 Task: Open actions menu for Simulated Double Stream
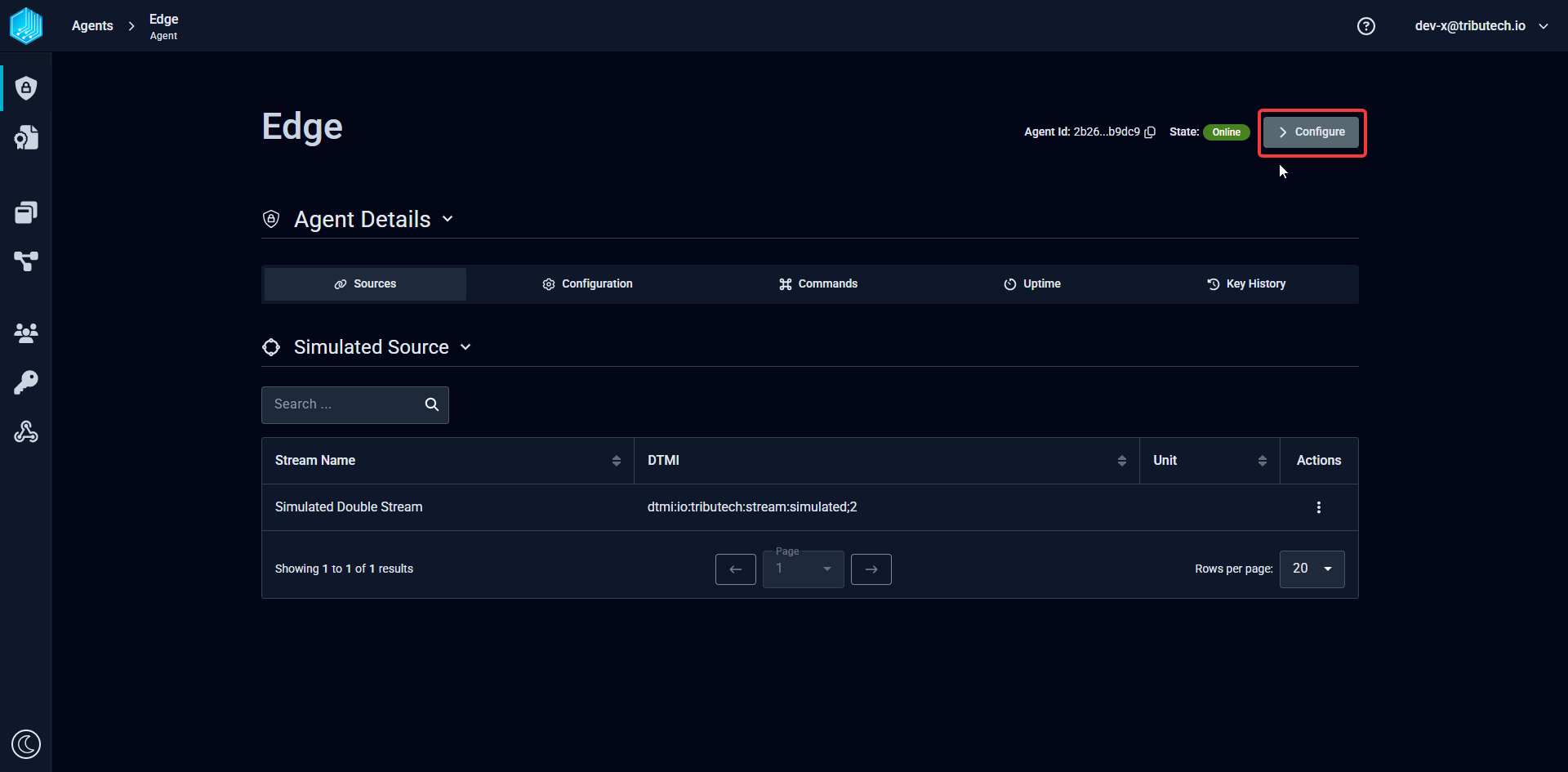[1319, 507]
